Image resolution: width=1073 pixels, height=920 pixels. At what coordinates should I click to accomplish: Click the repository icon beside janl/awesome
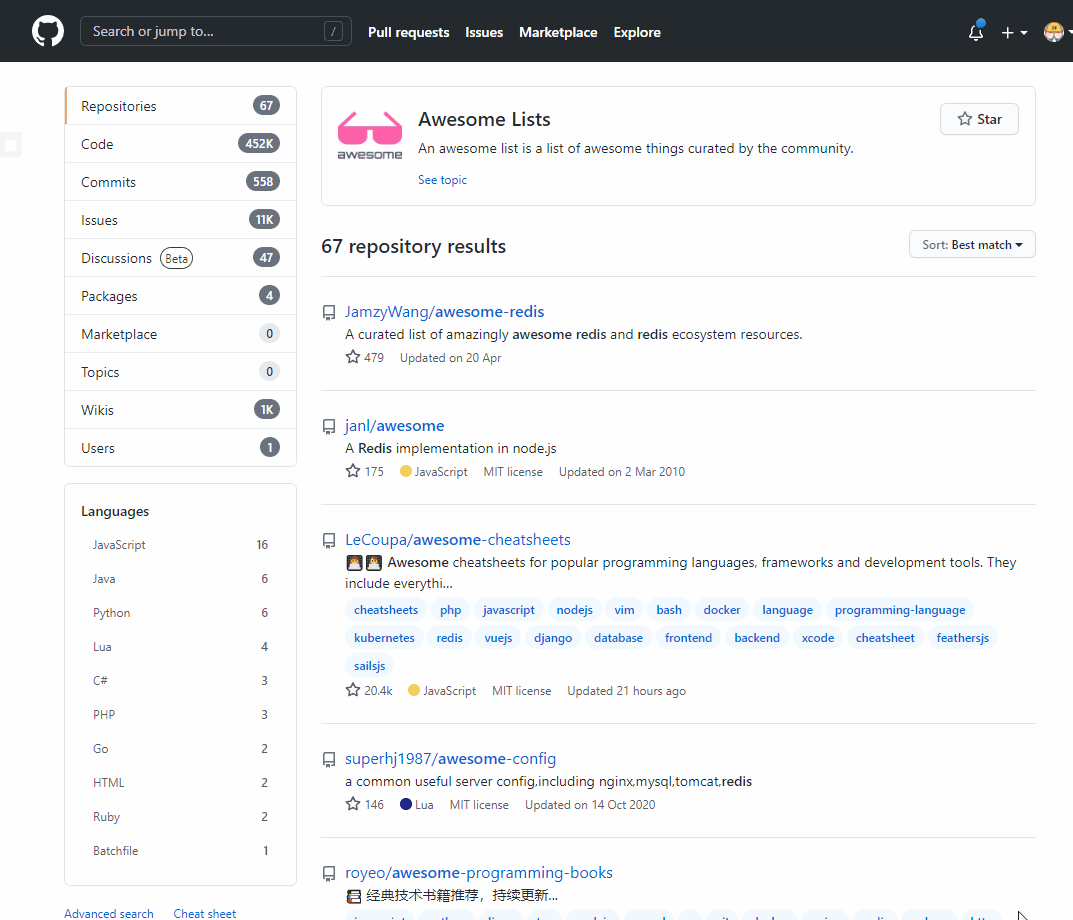pos(329,427)
